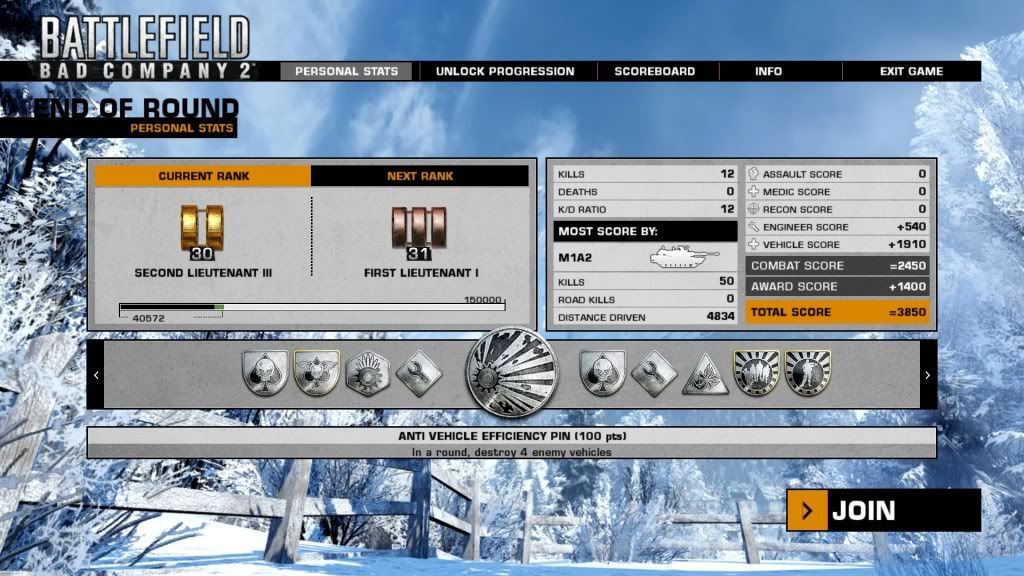Click the Assault Score class icon
1024x576 pixels.
tap(754, 174)
